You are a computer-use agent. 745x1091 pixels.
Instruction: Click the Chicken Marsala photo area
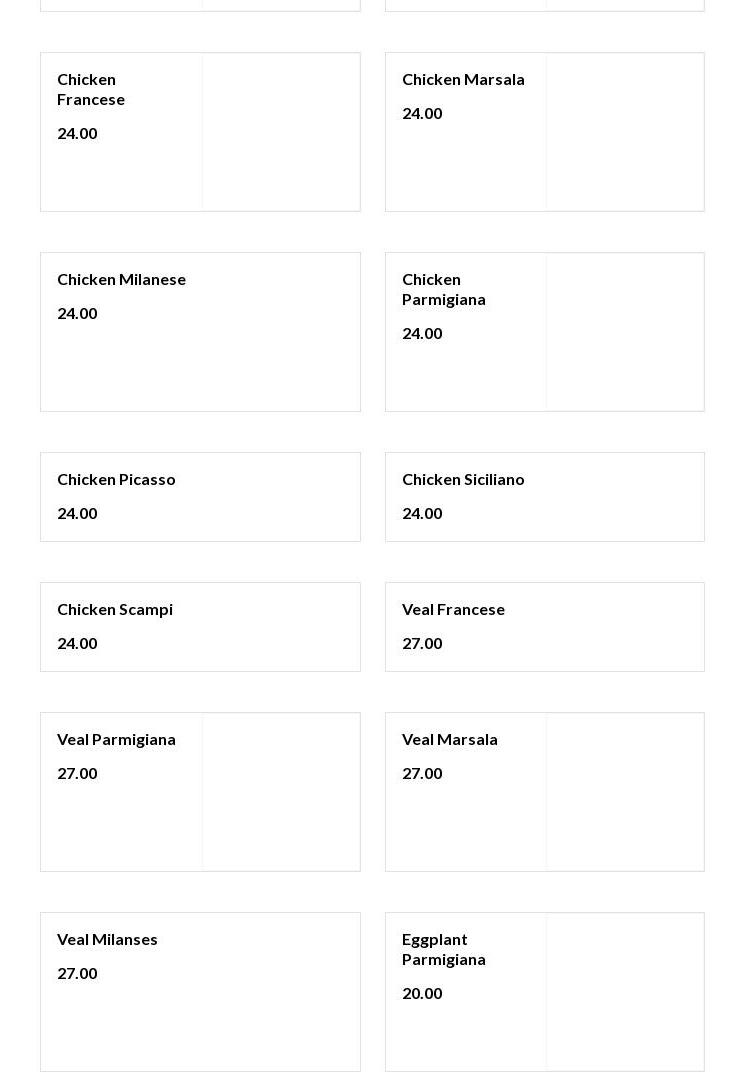625,132
